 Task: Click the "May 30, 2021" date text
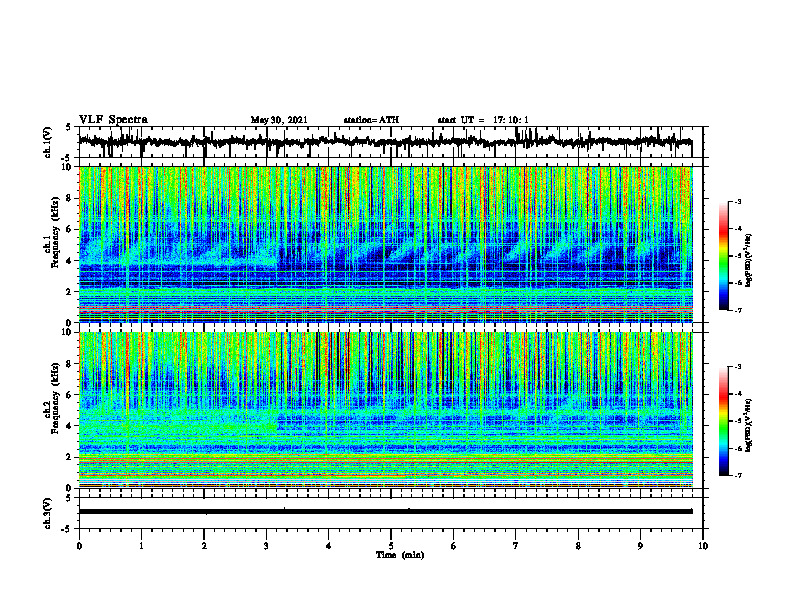pyautogui.click(x=279, y=120)
